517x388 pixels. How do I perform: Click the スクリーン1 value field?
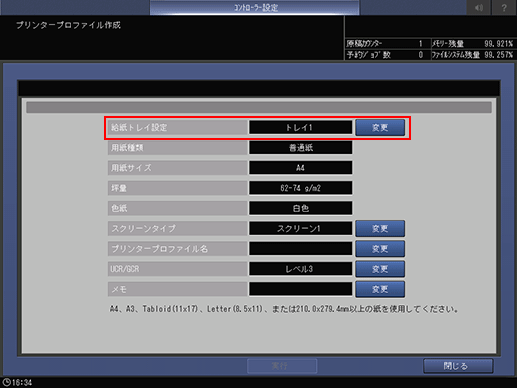pyautogui.click(x=301, y=229)
